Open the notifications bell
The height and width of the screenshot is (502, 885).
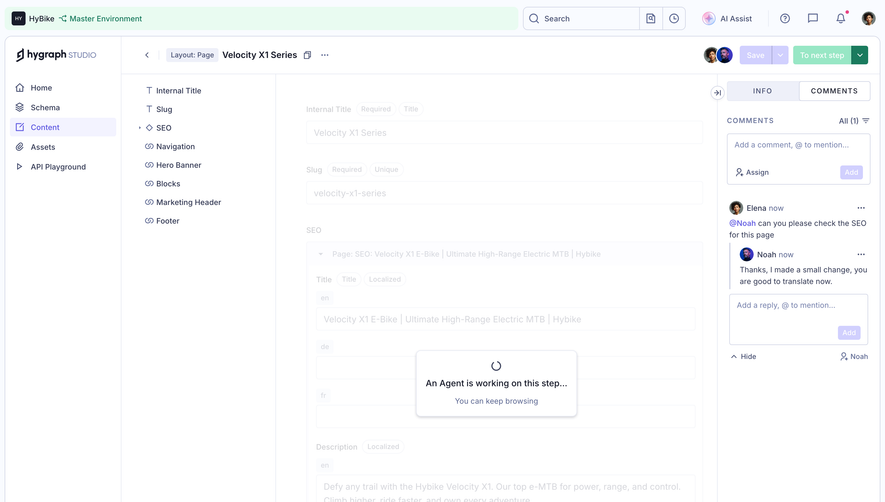point(841,19)
